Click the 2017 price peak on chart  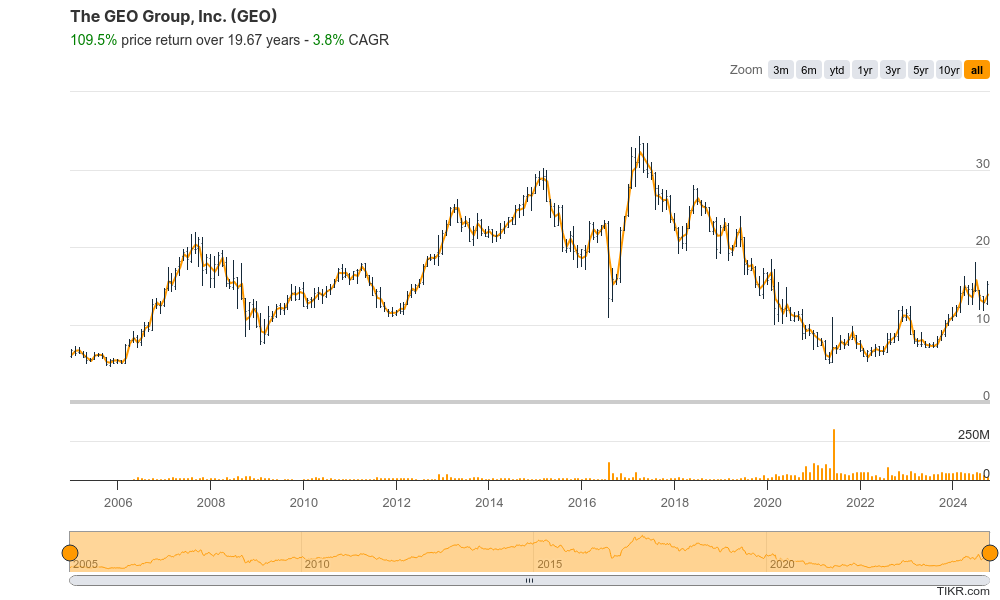point(640,150)
